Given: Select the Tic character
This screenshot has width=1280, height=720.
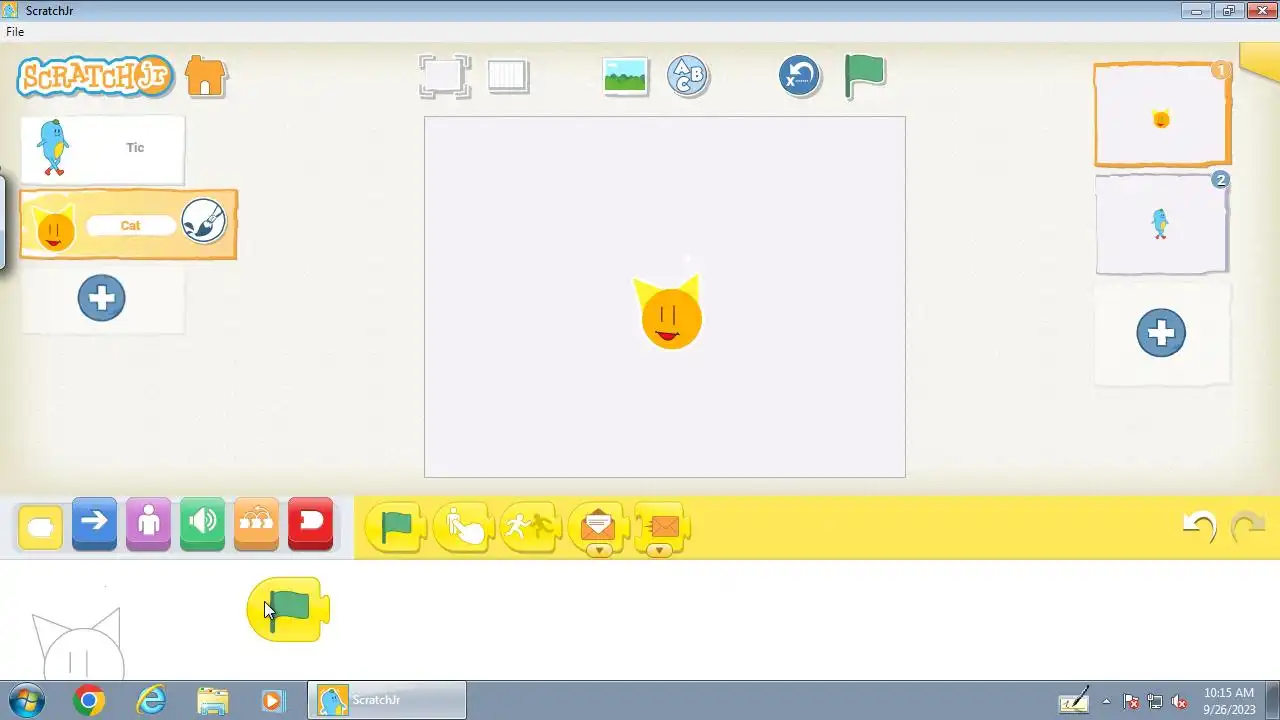Looking at the screenshot, I should click(x=103, y=149).
